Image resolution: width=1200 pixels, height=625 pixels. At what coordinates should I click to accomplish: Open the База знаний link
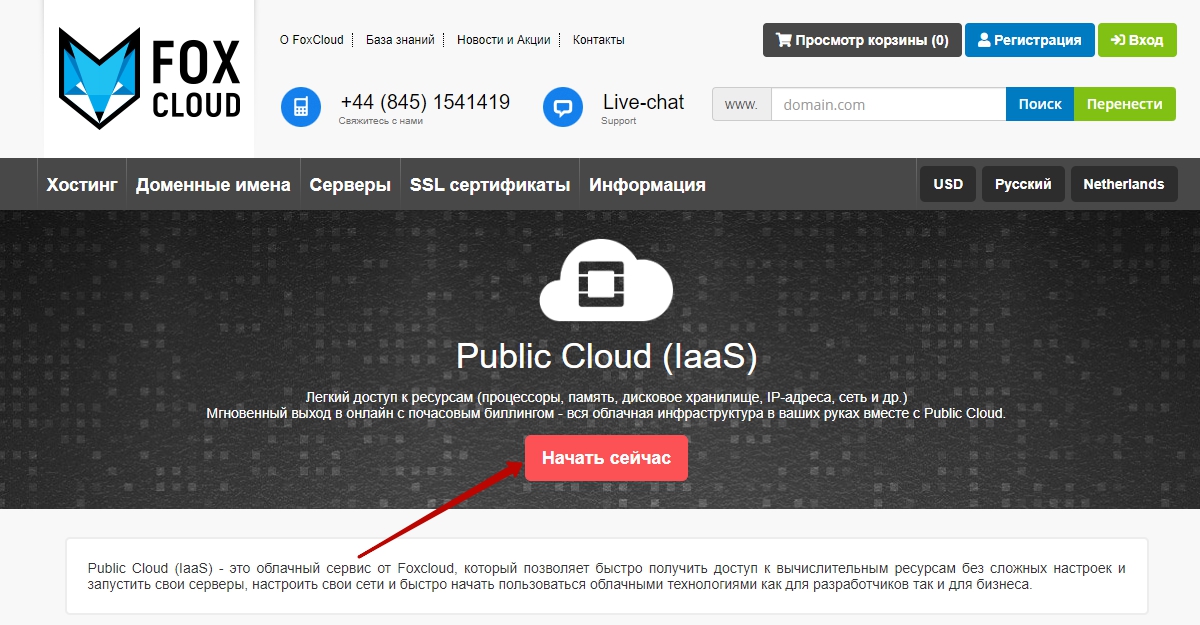click(x=400, y=40)
